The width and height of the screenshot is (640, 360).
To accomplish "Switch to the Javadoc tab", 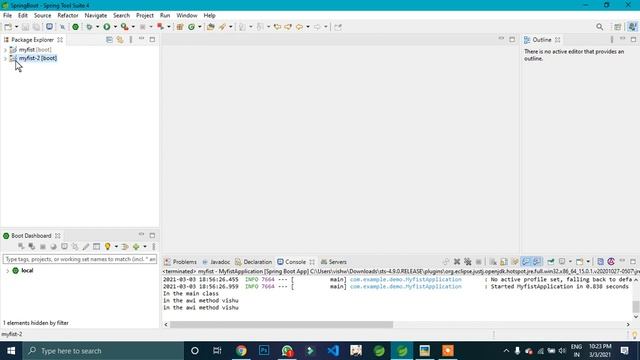I will [216, 262].
